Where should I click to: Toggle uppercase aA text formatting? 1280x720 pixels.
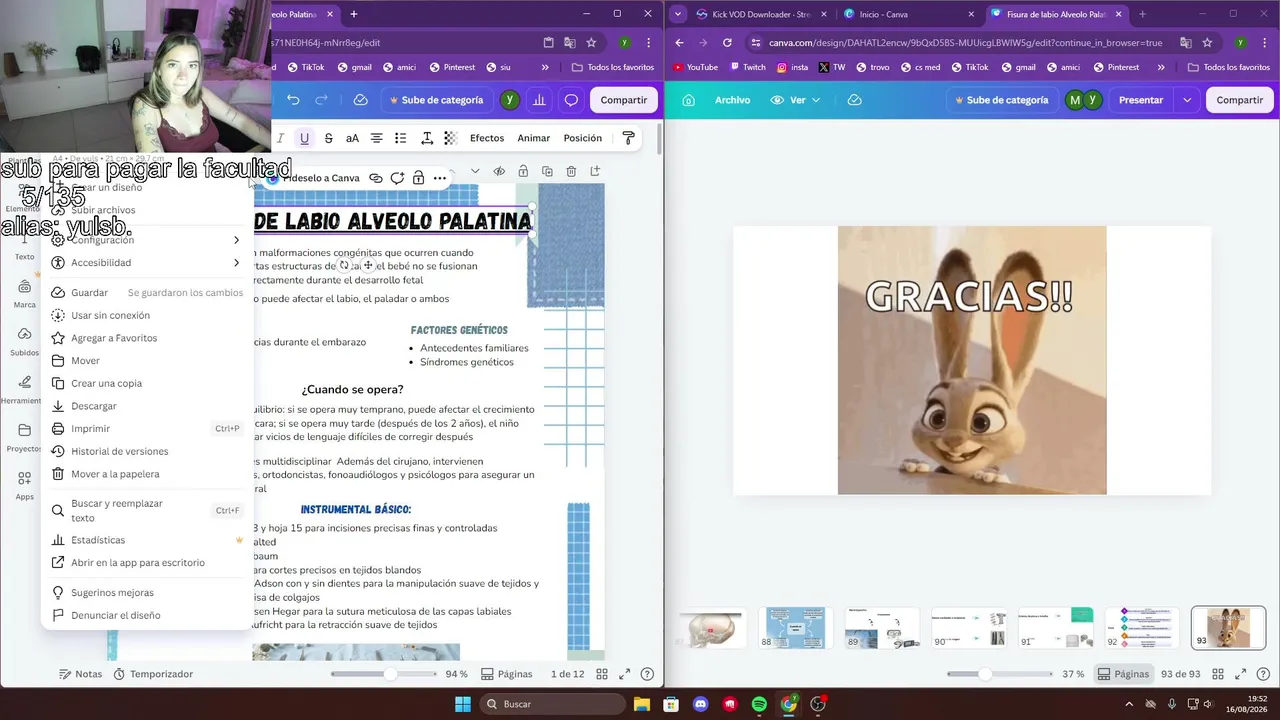tap(352, 138)
